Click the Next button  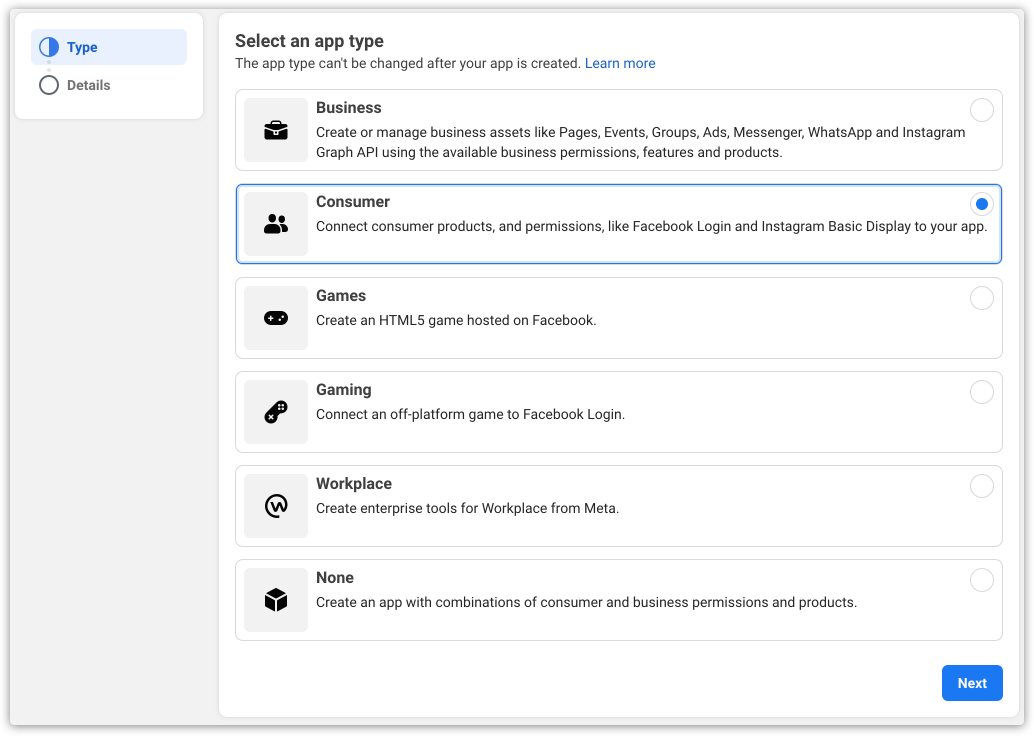tap(972, 683)
